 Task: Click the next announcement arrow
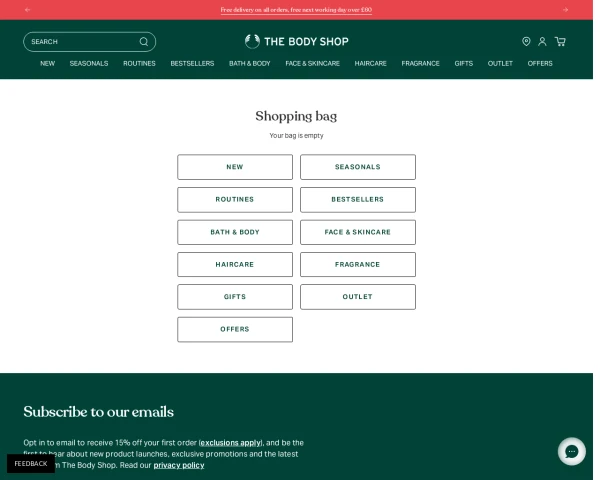[566, 10]
